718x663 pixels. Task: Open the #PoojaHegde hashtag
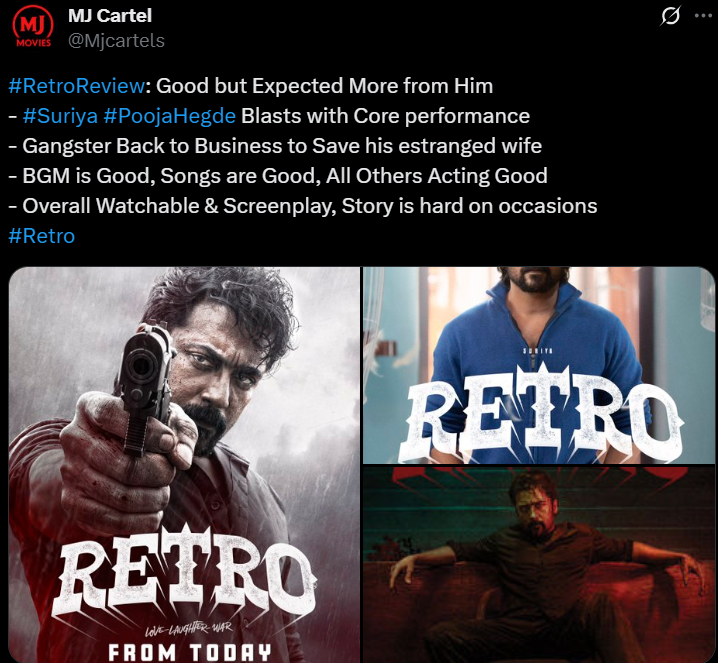pos(169,116)
